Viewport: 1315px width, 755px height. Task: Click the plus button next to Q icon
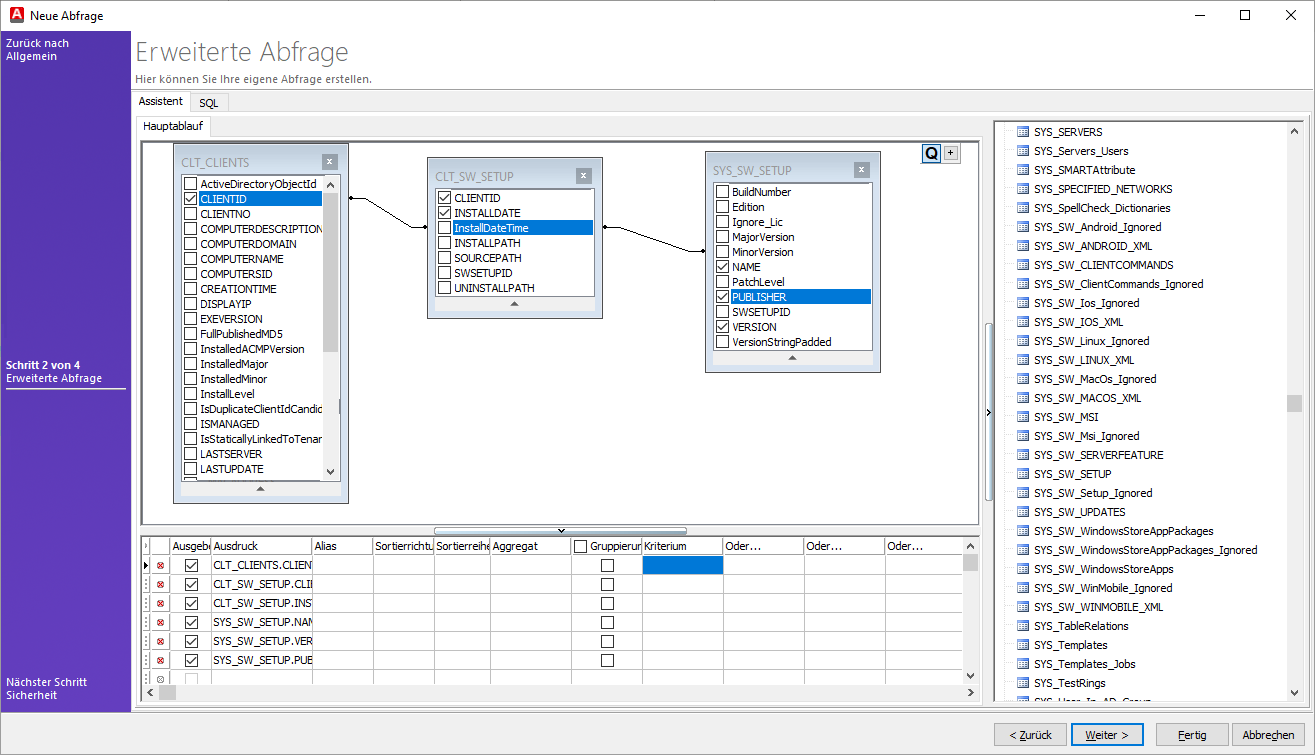pyautogui.click(x=951, y=153)
